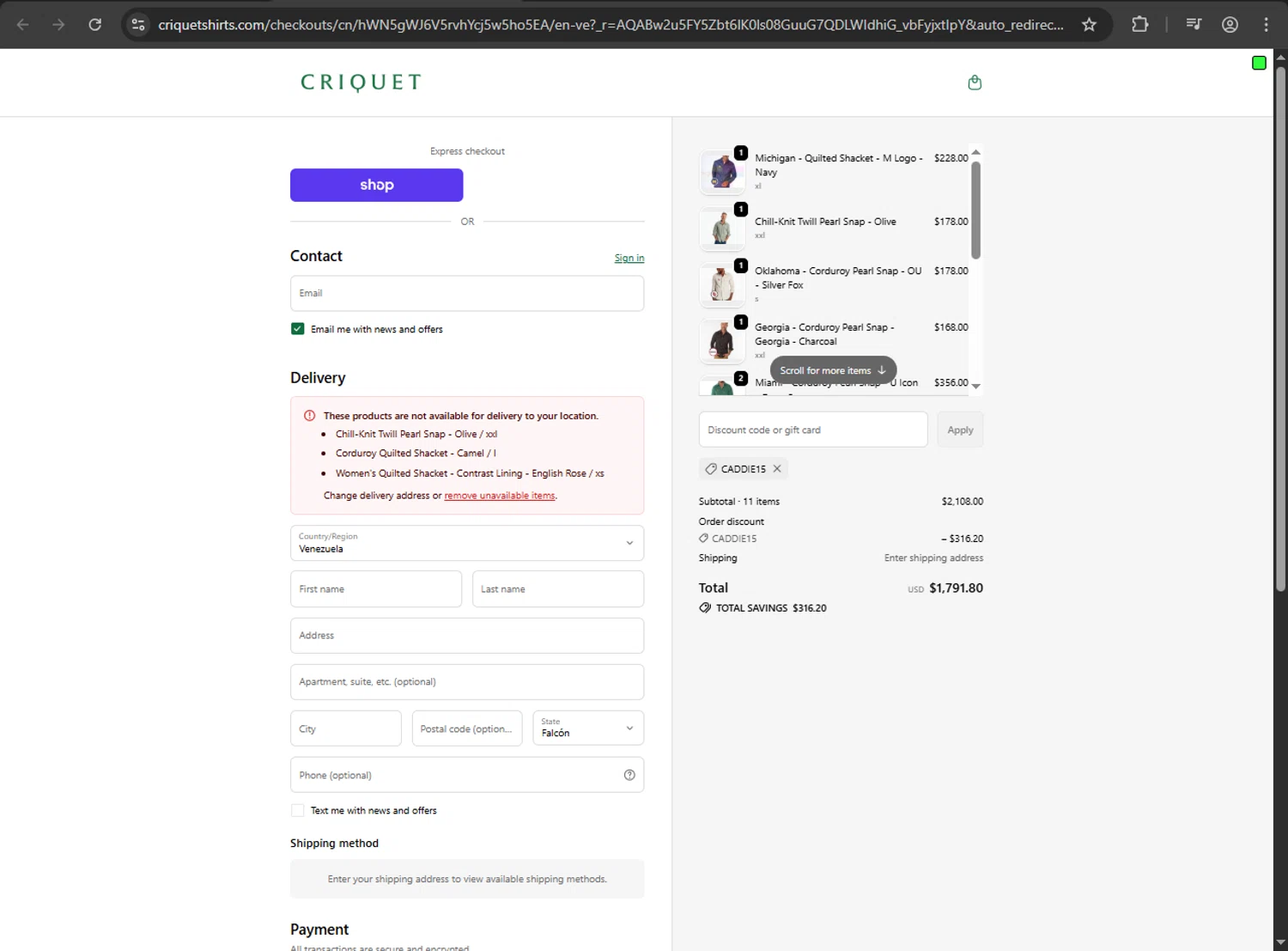Click the Subtotal · 11 items text
The height and width of the screenshot is (951, 1288).
(x=739, y=502)
